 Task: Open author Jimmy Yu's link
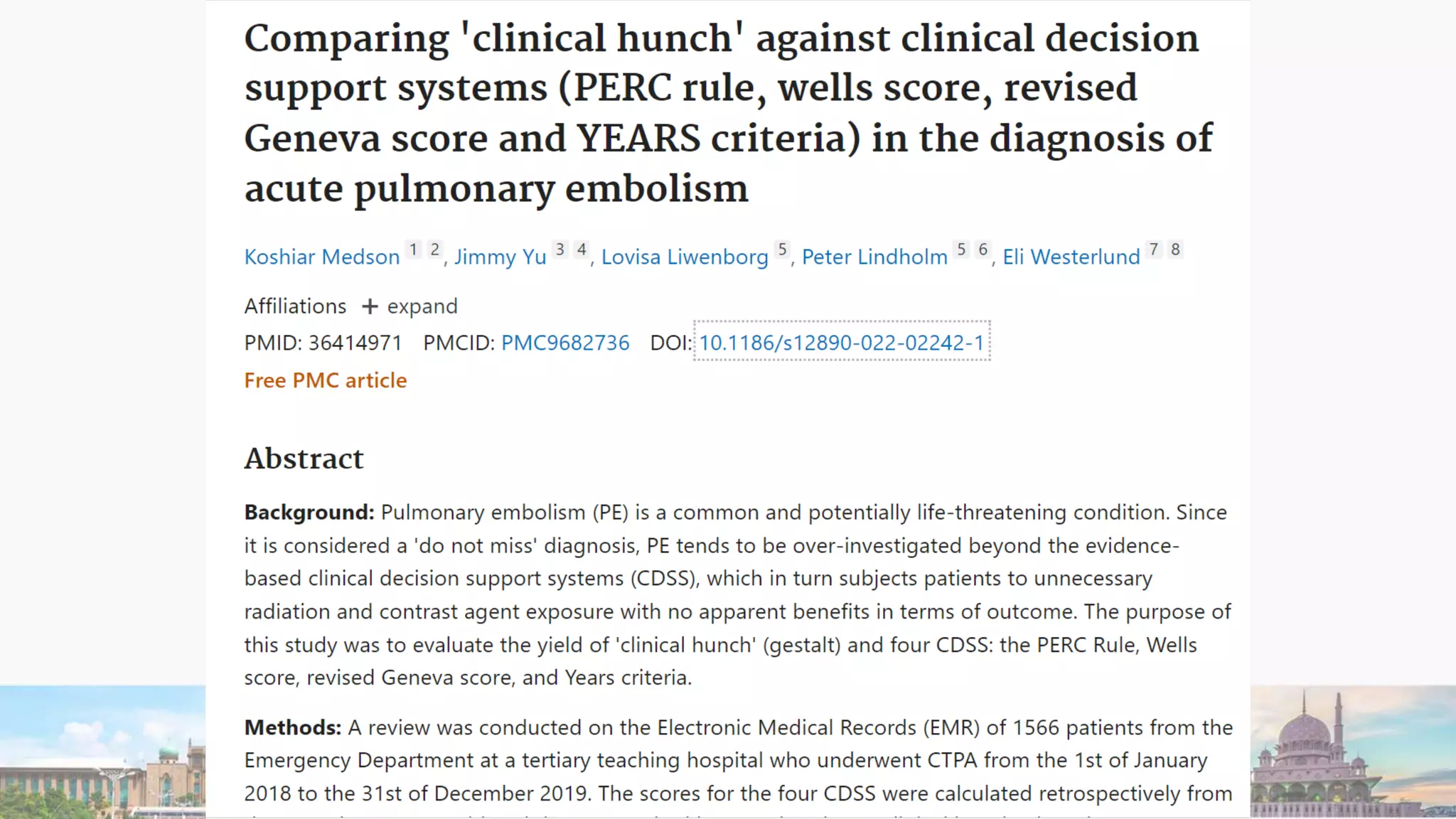(x=500, y=257)
